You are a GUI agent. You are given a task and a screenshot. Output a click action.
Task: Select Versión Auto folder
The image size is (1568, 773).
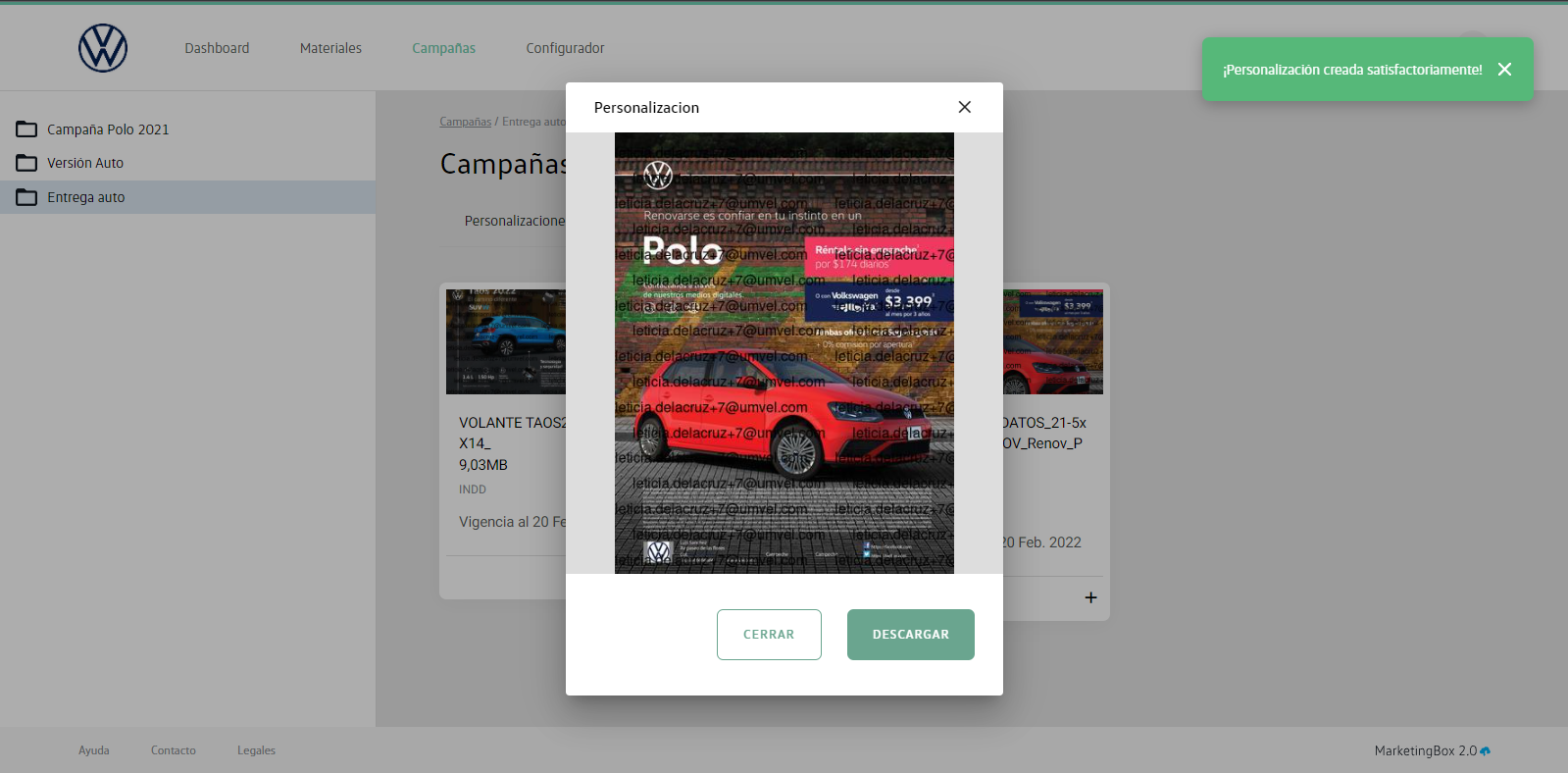coord(85,163)
